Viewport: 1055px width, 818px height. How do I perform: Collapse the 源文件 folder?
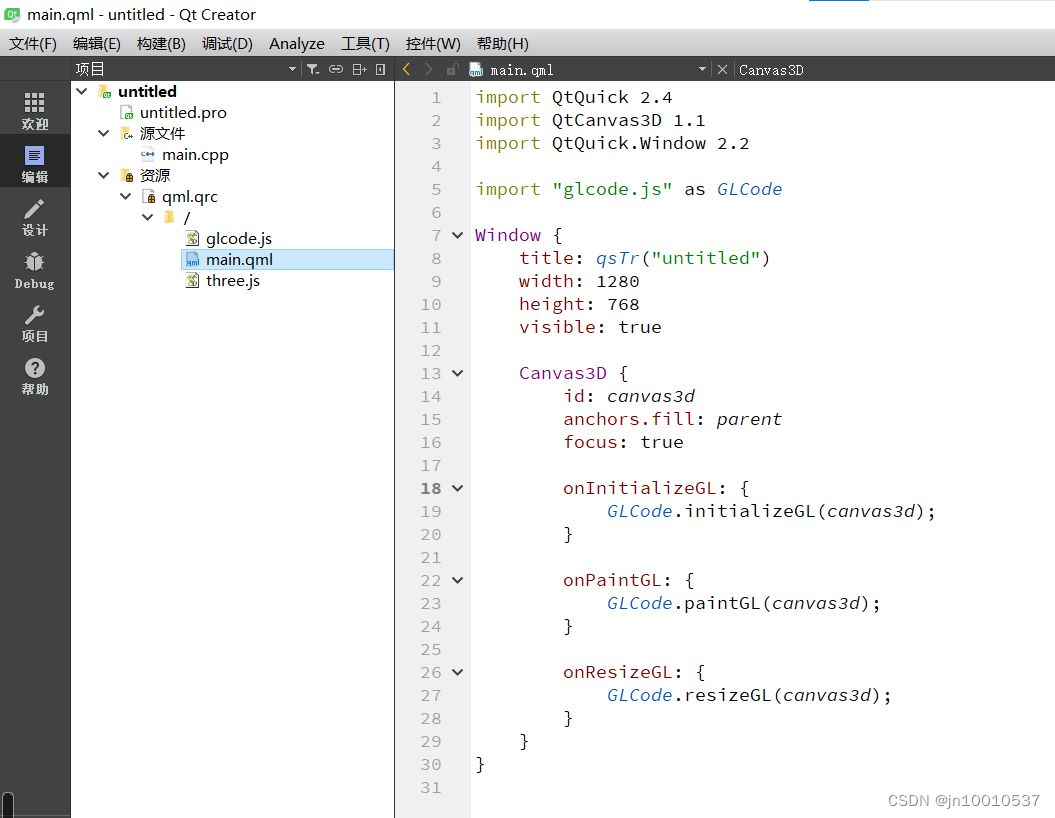104,133
